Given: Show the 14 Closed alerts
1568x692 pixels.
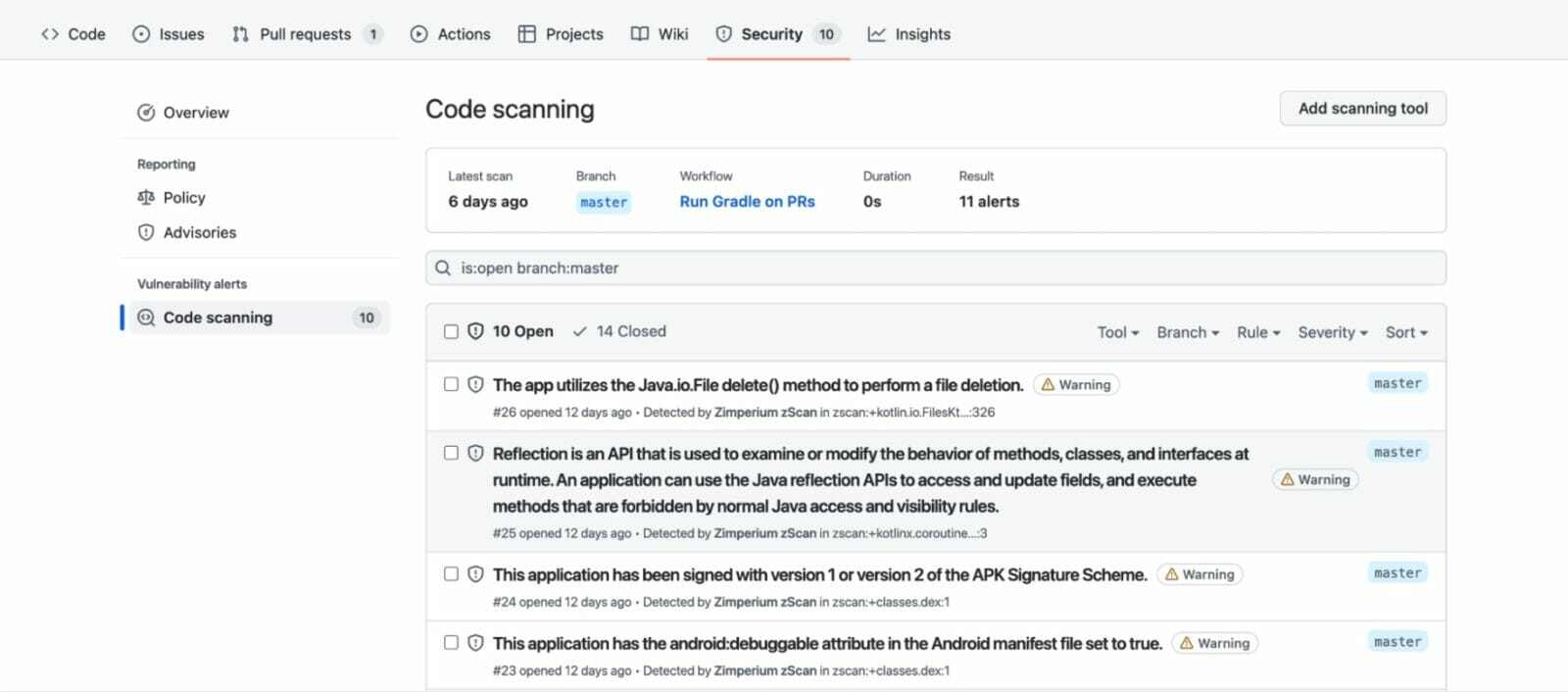Looking at the screenshot, I should pos(619,331).
